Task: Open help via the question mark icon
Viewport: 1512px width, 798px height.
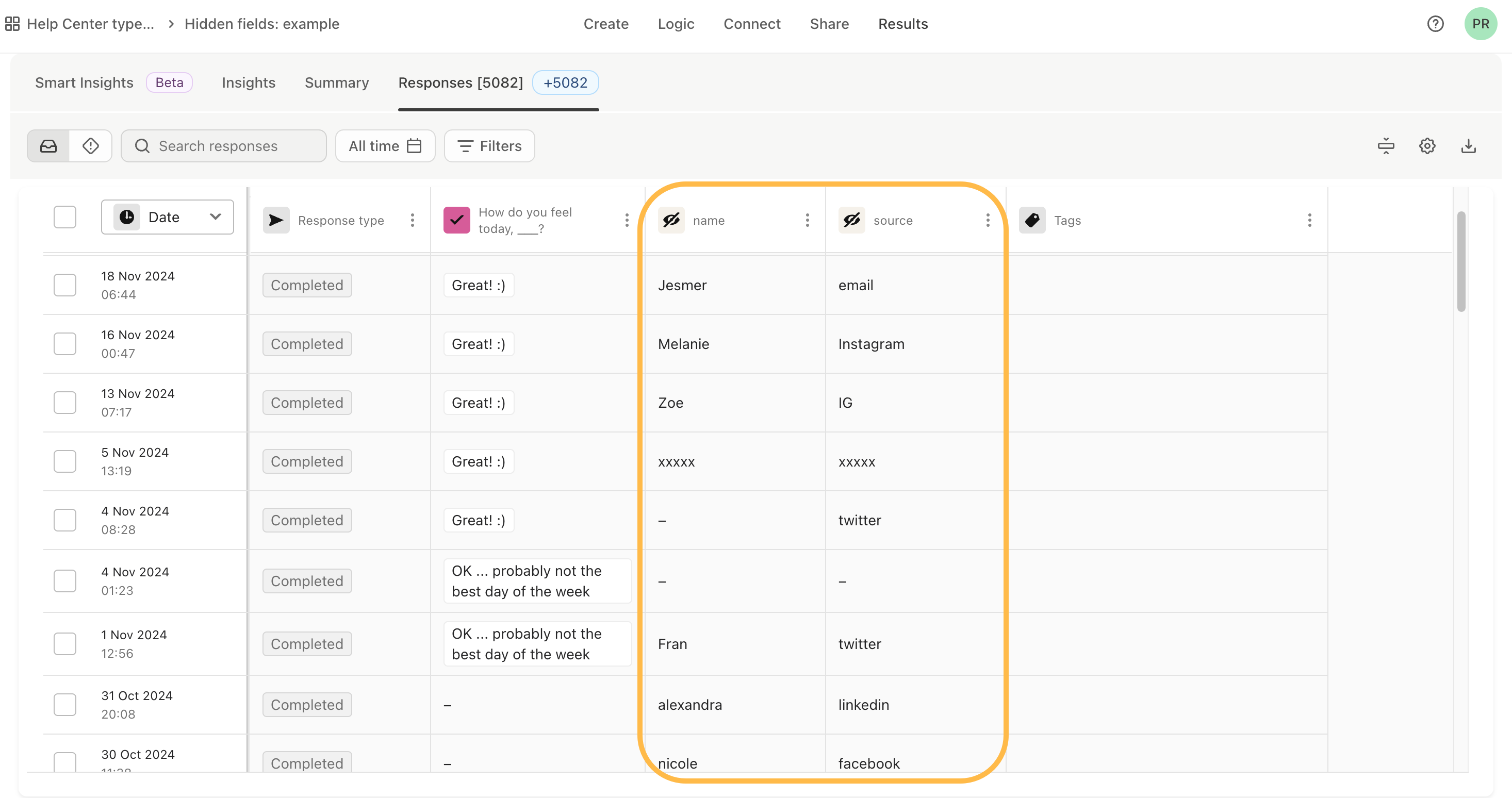Action: click(x=1436, y=24)
